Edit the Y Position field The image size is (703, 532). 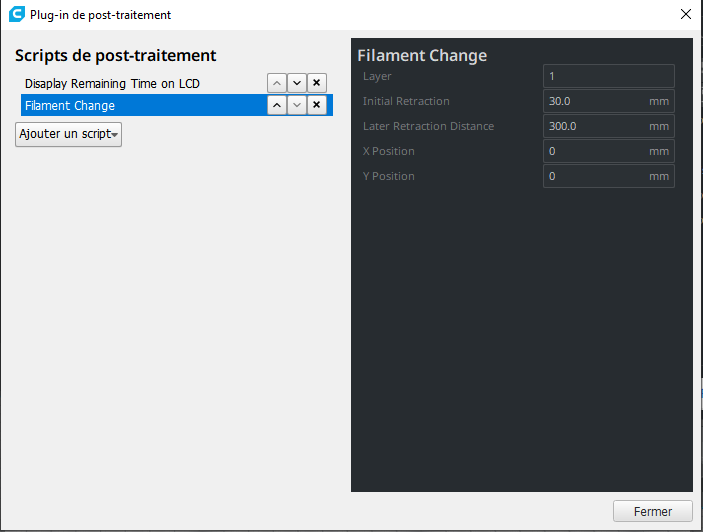(609, 177)
